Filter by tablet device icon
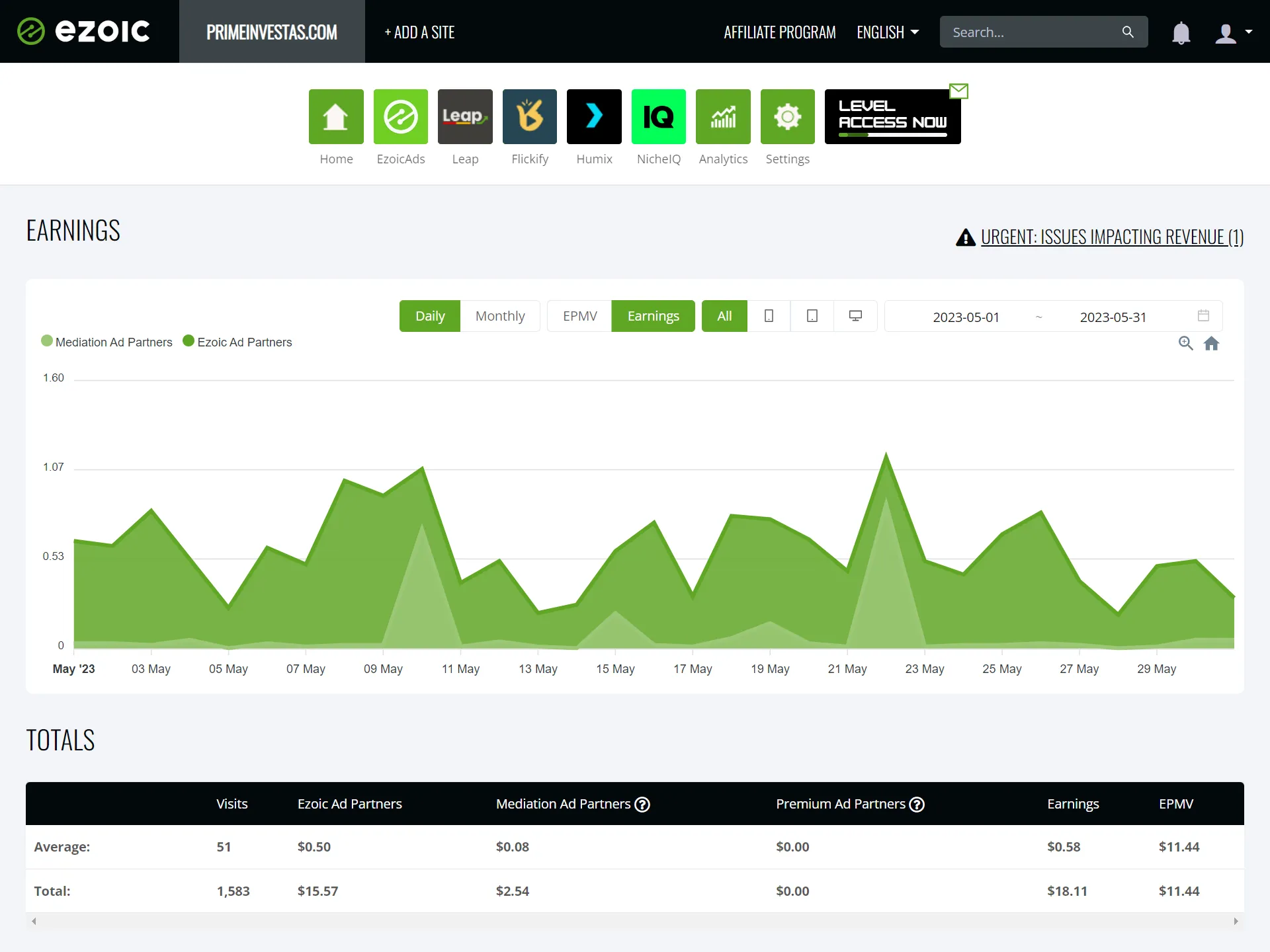 (812, 316)
